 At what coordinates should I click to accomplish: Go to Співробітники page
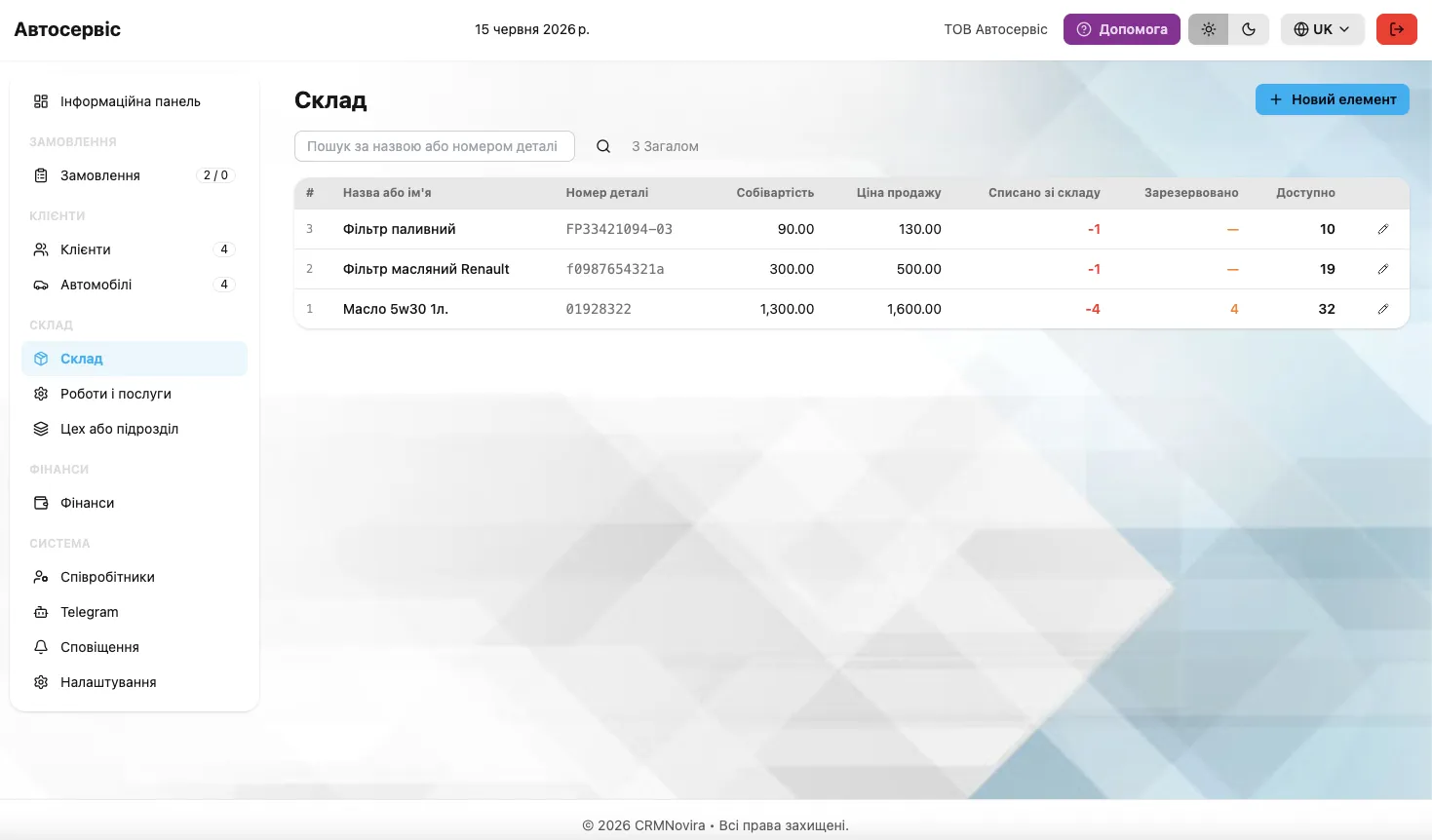(135, 577)
